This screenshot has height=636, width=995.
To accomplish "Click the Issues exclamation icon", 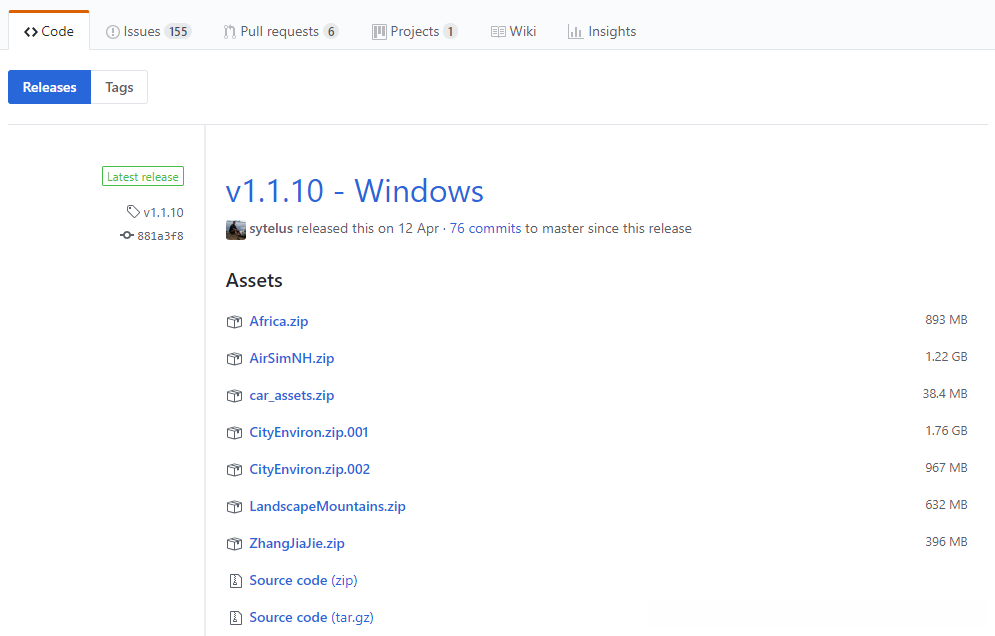I will click(x=112, y=32).
